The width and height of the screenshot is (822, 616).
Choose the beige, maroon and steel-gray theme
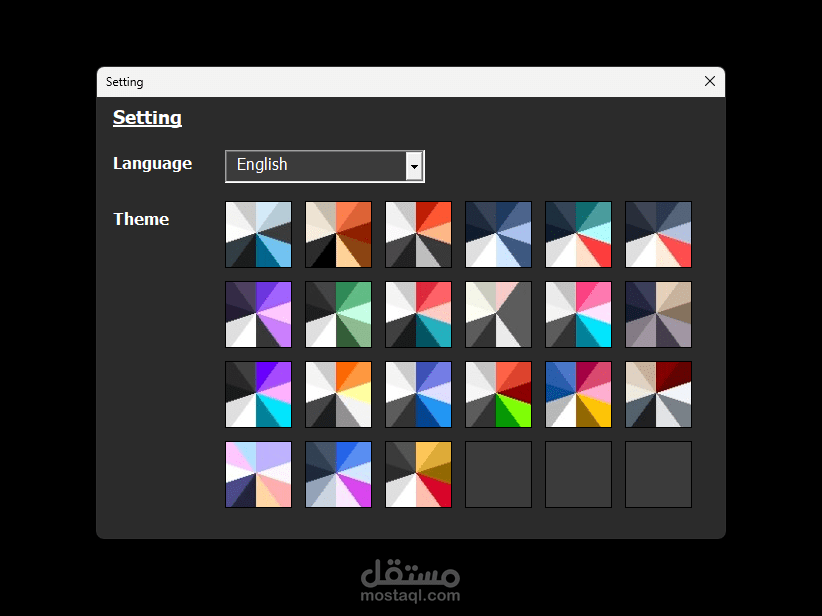pos(658,394)
